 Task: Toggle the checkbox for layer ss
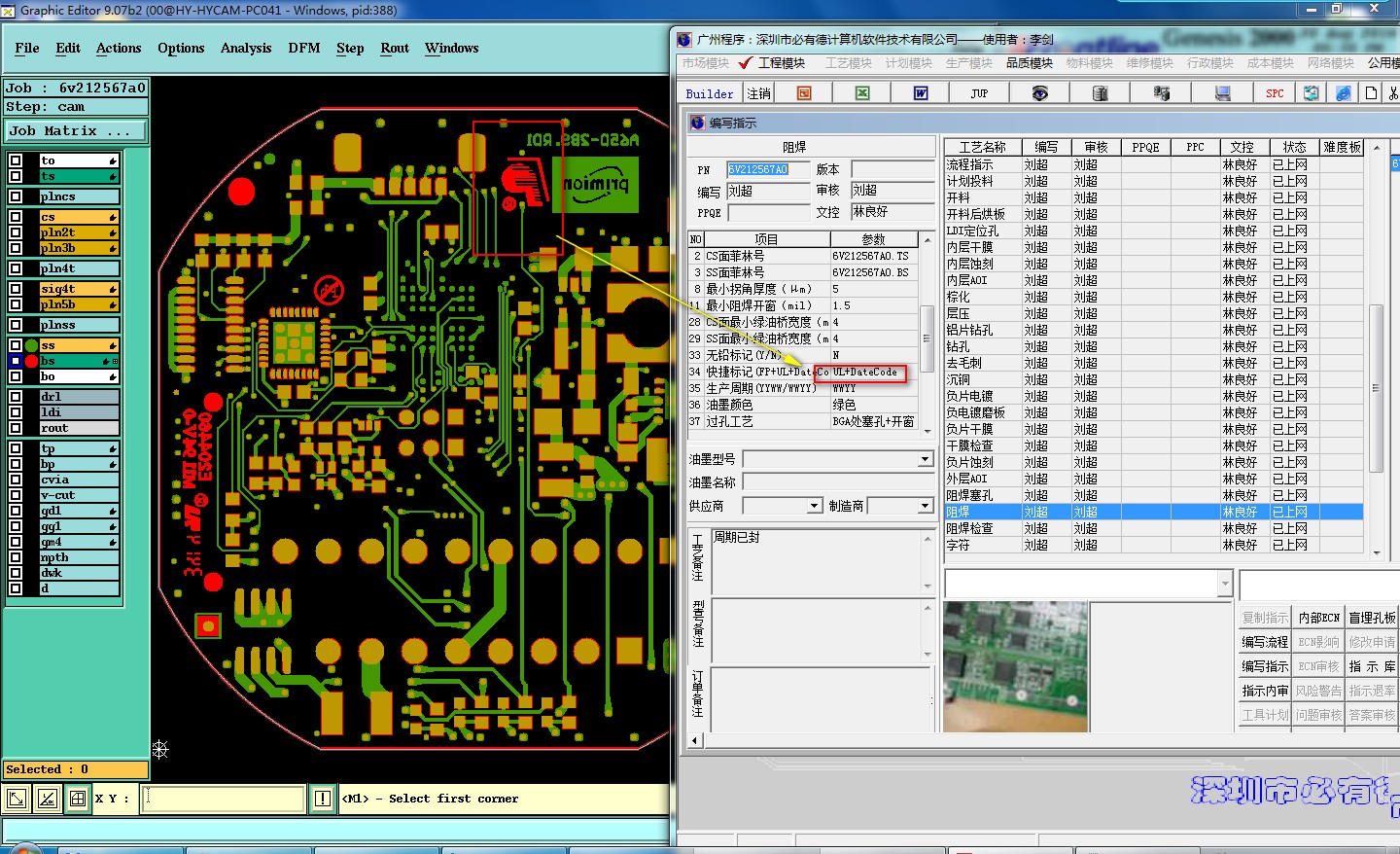(x=16, y=345)
